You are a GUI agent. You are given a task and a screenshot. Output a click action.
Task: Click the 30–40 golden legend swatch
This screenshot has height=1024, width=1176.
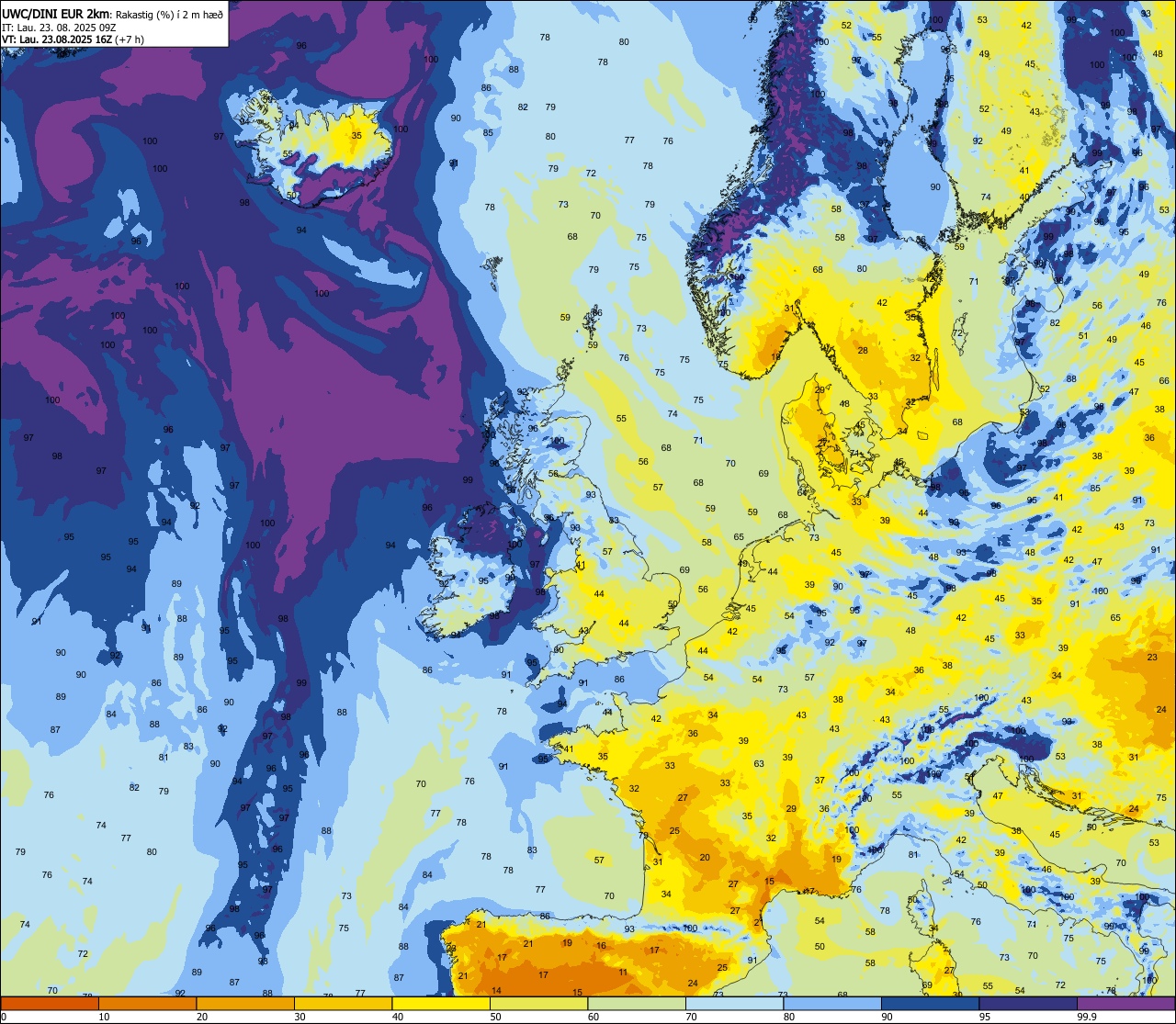343,1003
